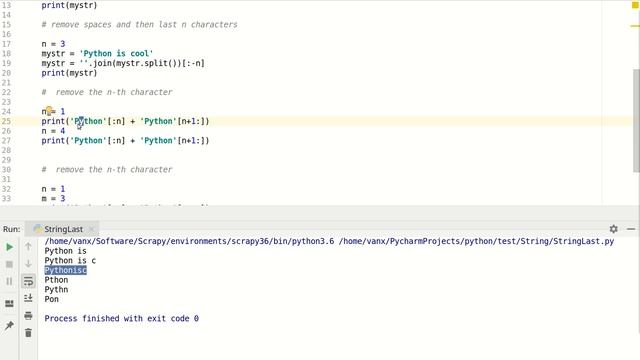Toggle soft-wrap in the run console
This screenshot has height=360, width=640.
point(28,281)
